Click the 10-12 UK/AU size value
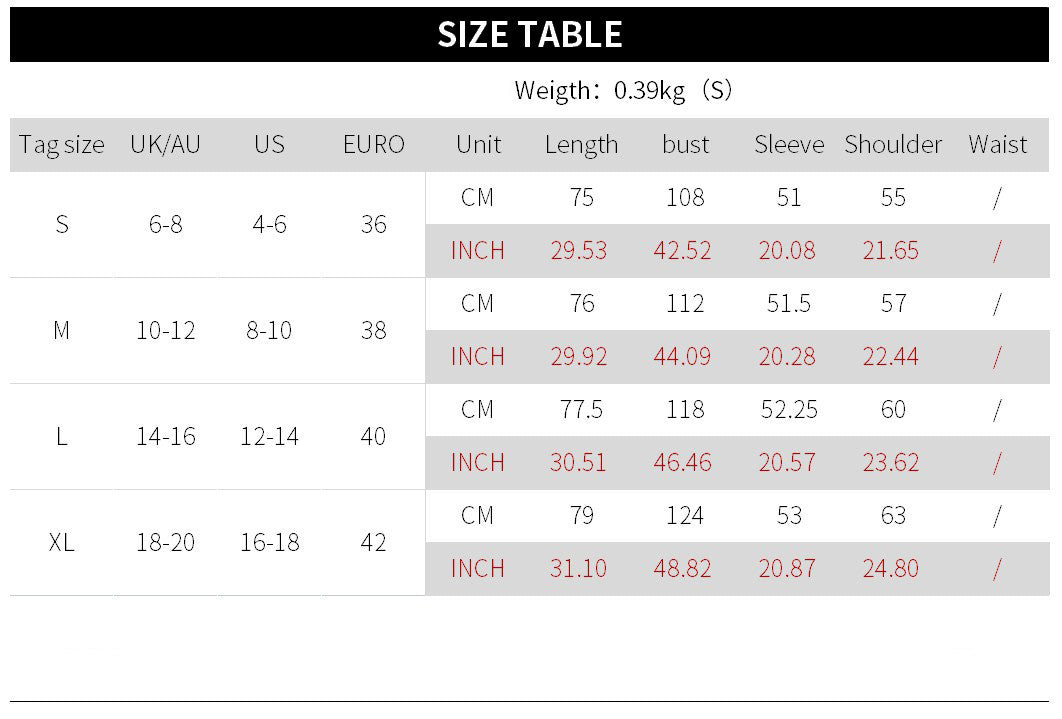 point(165,330)
